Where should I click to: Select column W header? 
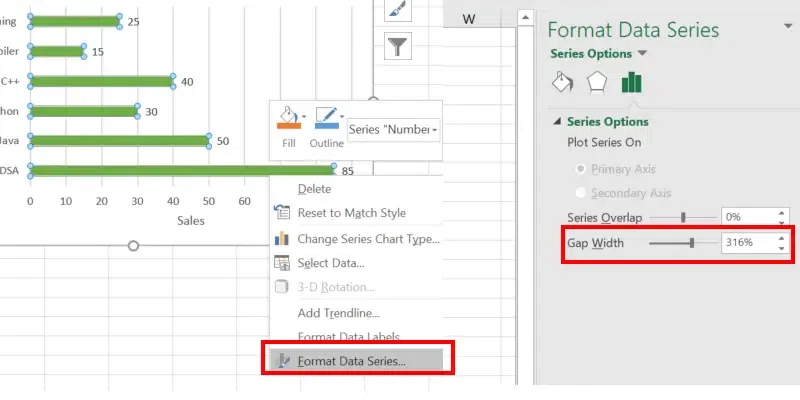tap(468, 19)
